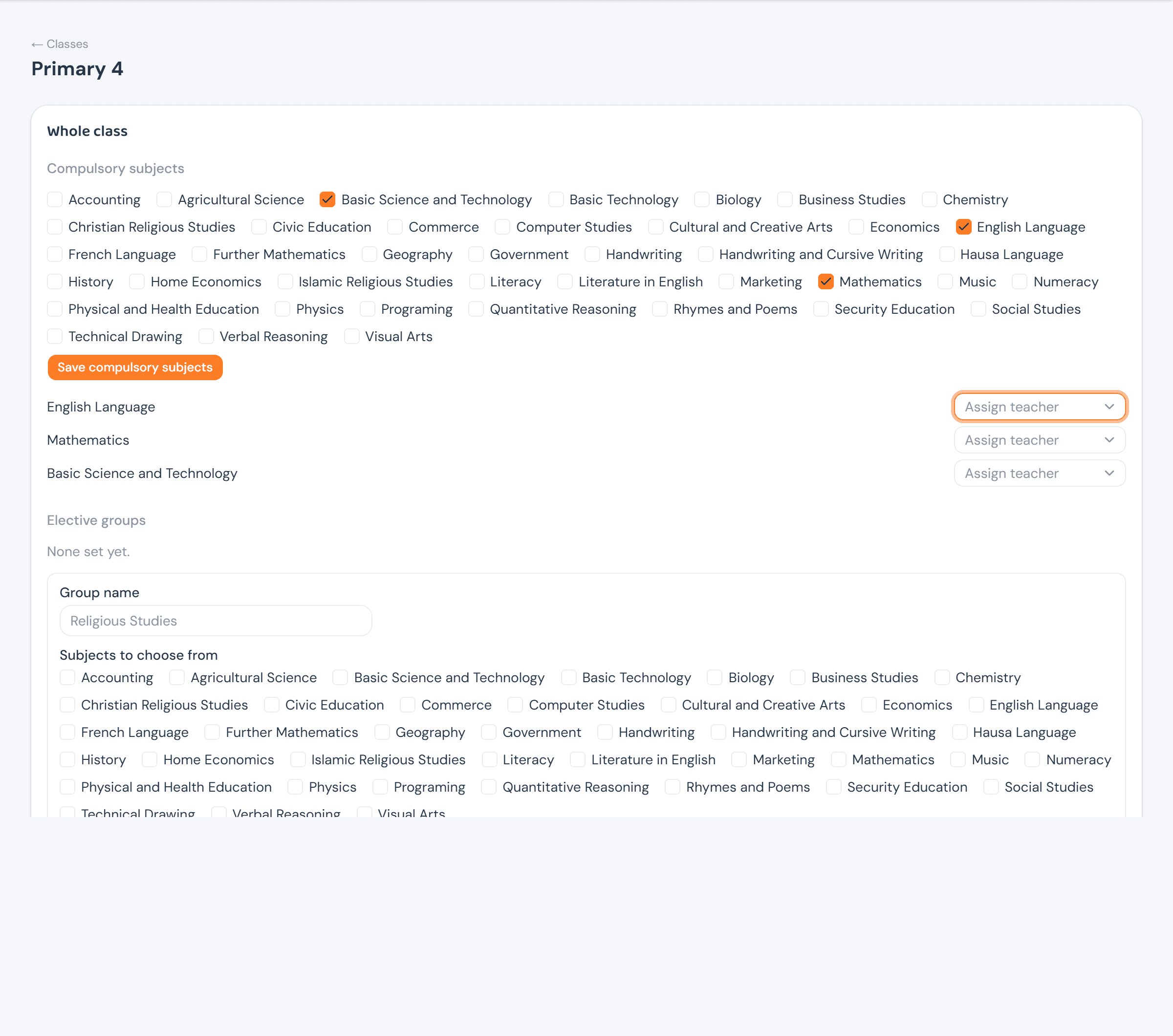Screen dimensions: 1173x1036
Task: Open Assign teacher dropdown for Basic Science and Technology
Action: [1039, 473]
